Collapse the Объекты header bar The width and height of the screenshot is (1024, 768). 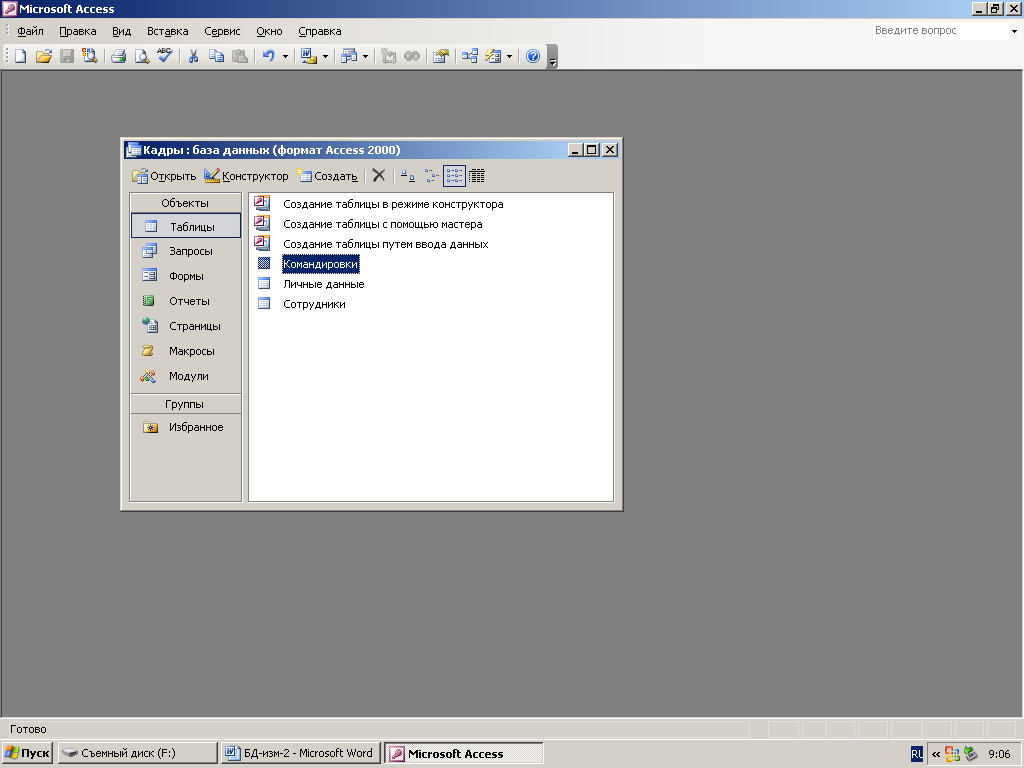185,203
